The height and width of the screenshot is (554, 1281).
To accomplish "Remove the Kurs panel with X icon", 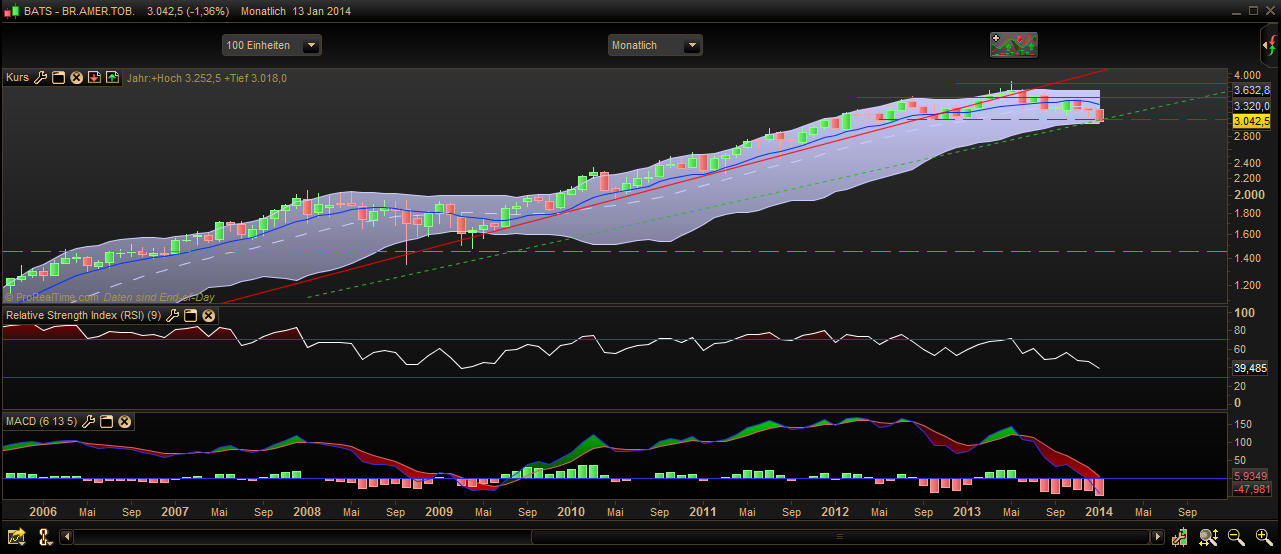I will pyautogui.click(x=76, y=77).
